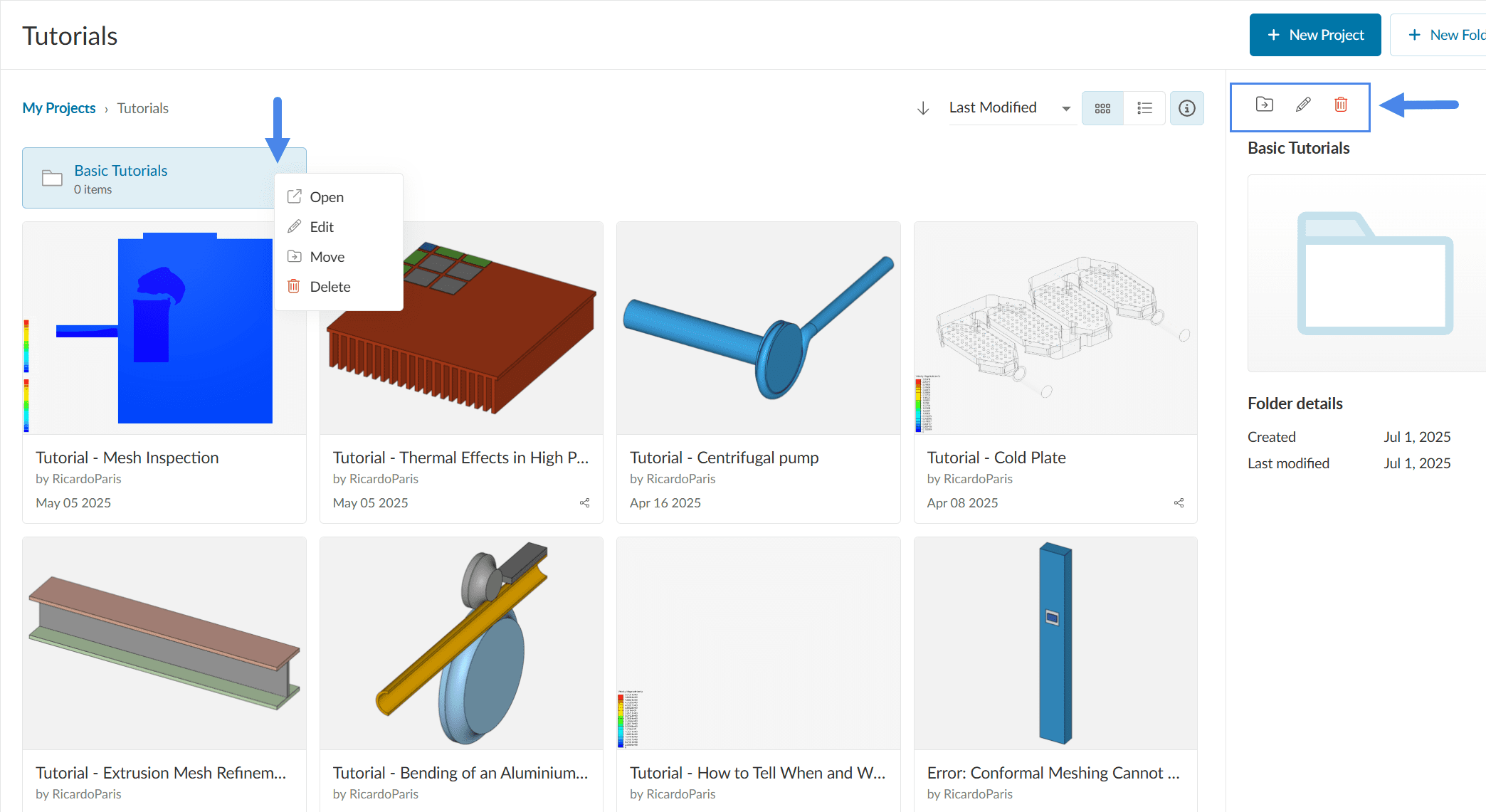
Task: Toggle the info details panel
Action: 1186,108
